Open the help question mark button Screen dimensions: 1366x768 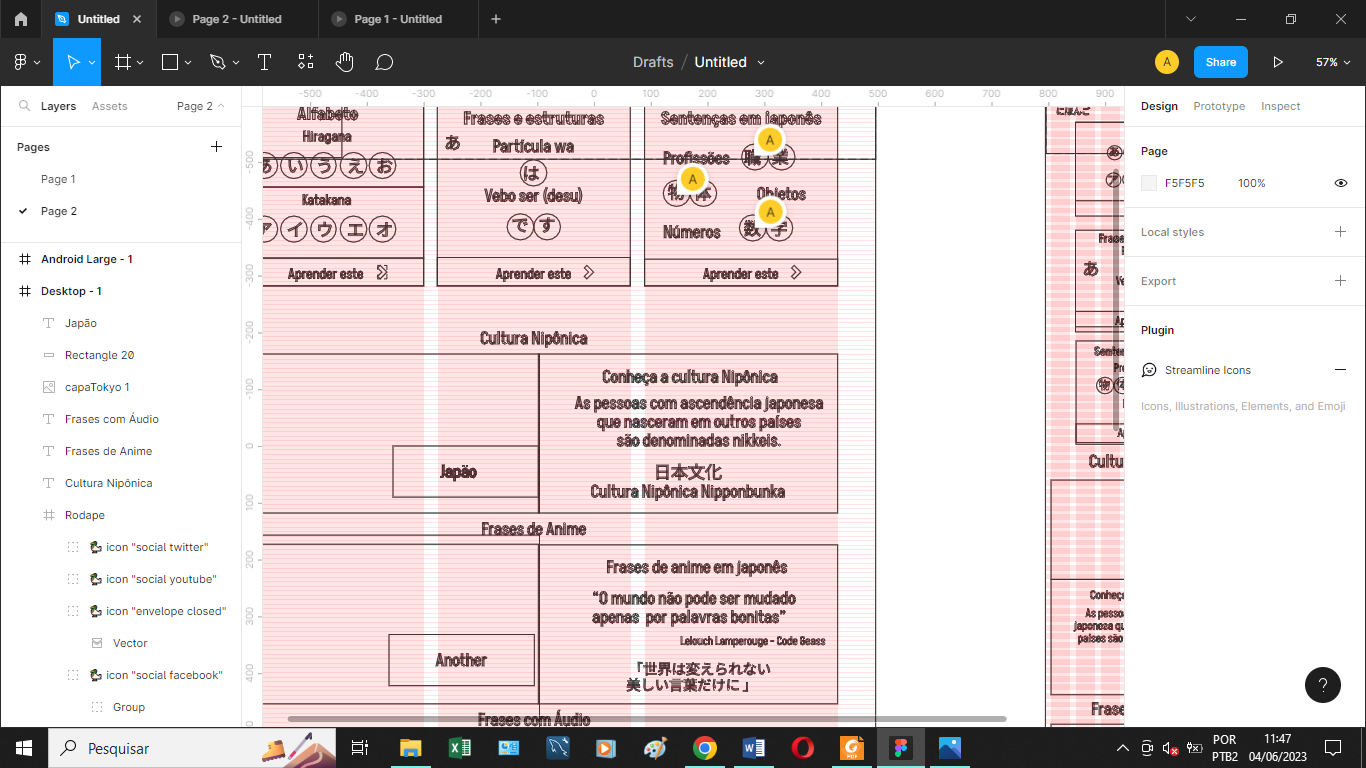click(1322, 685)
